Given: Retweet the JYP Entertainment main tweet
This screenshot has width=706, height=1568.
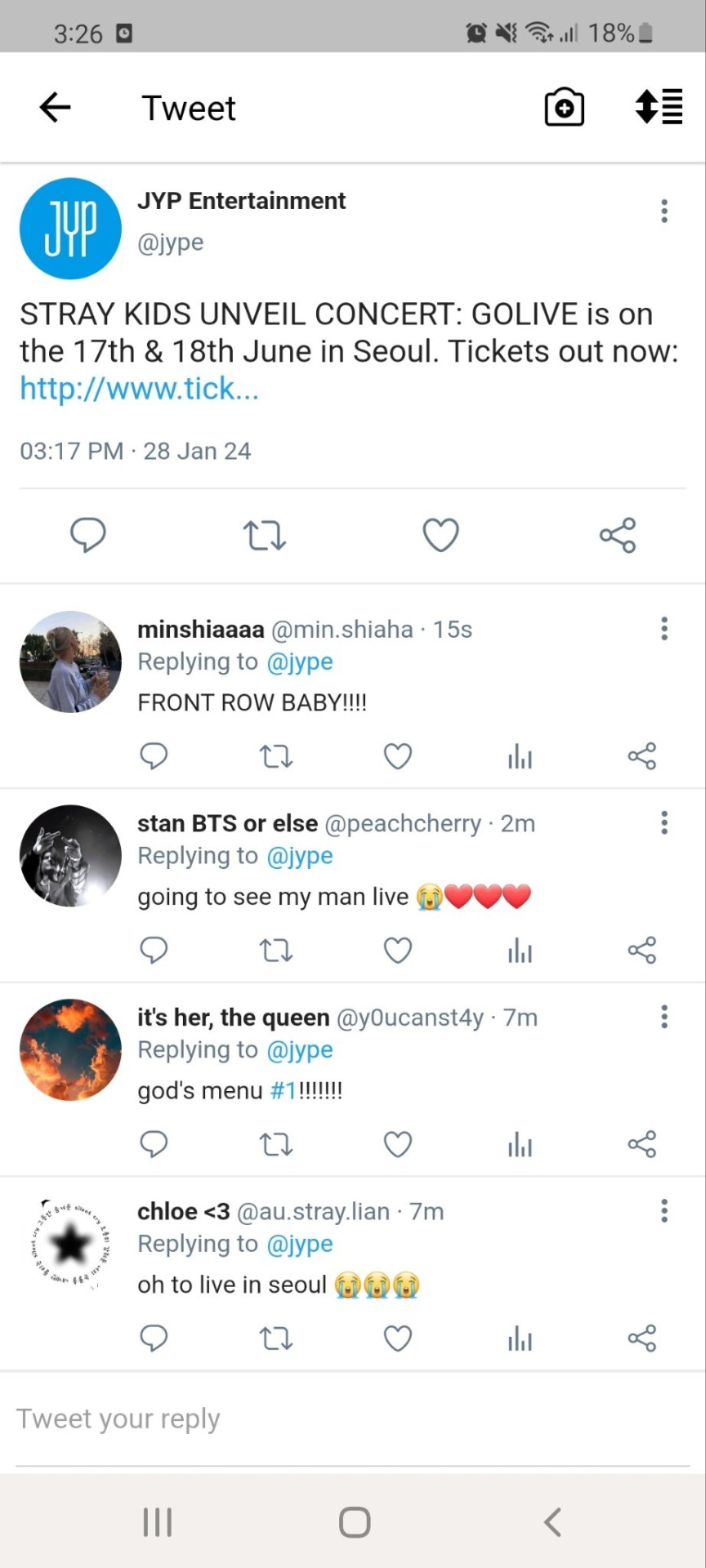Looking at the screenshot, I should tap(264, 535).
